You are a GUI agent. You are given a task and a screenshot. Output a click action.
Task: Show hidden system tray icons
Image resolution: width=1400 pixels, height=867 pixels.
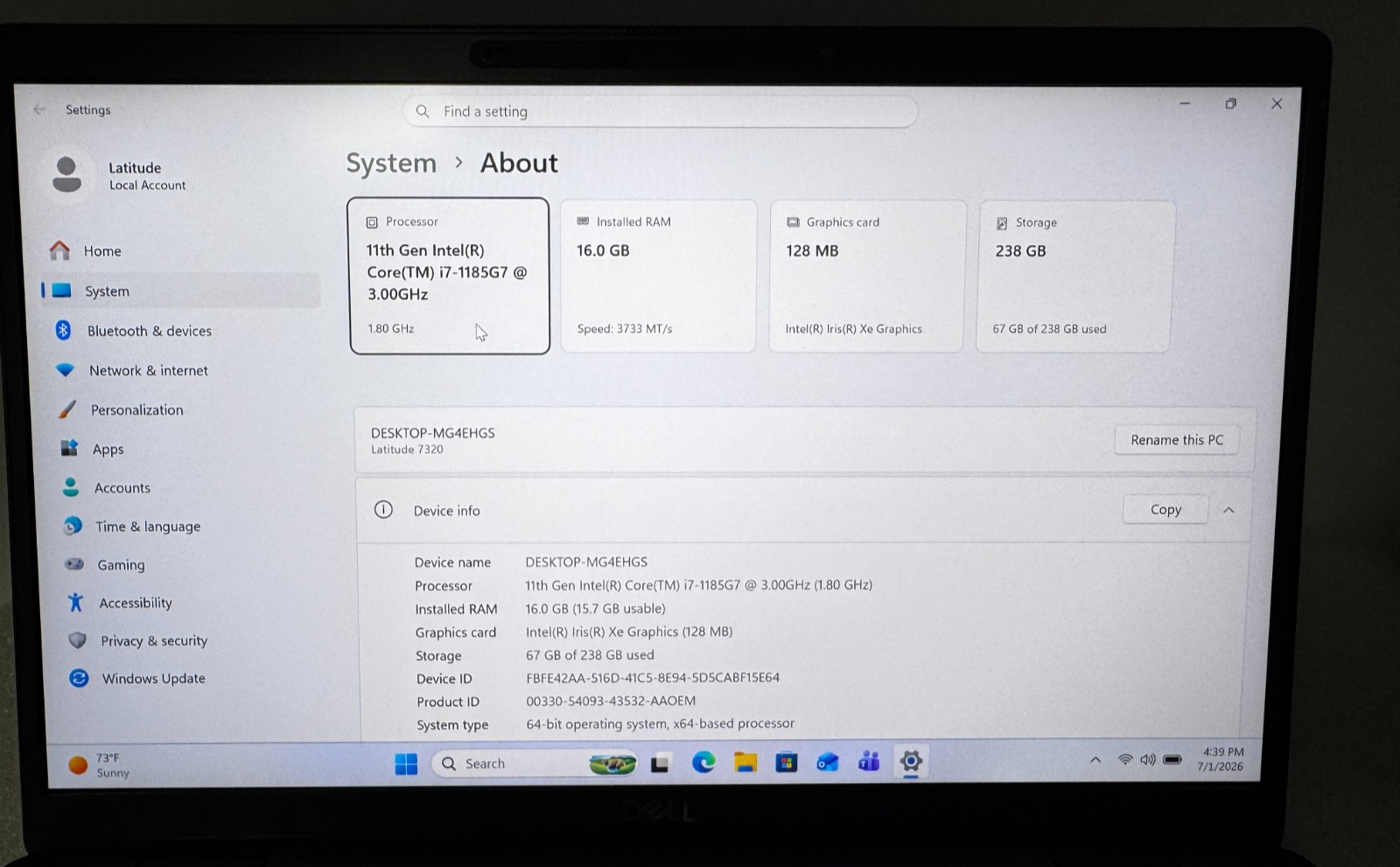[1095, 760]
